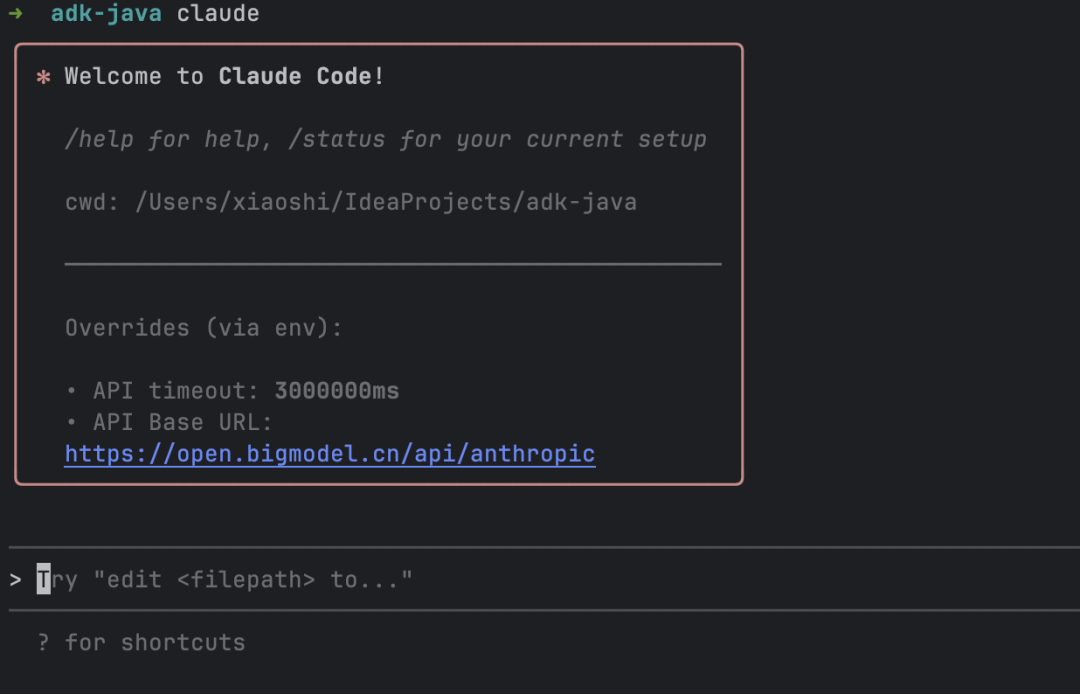Click the 'API timeout:' label text

[176, 391]
